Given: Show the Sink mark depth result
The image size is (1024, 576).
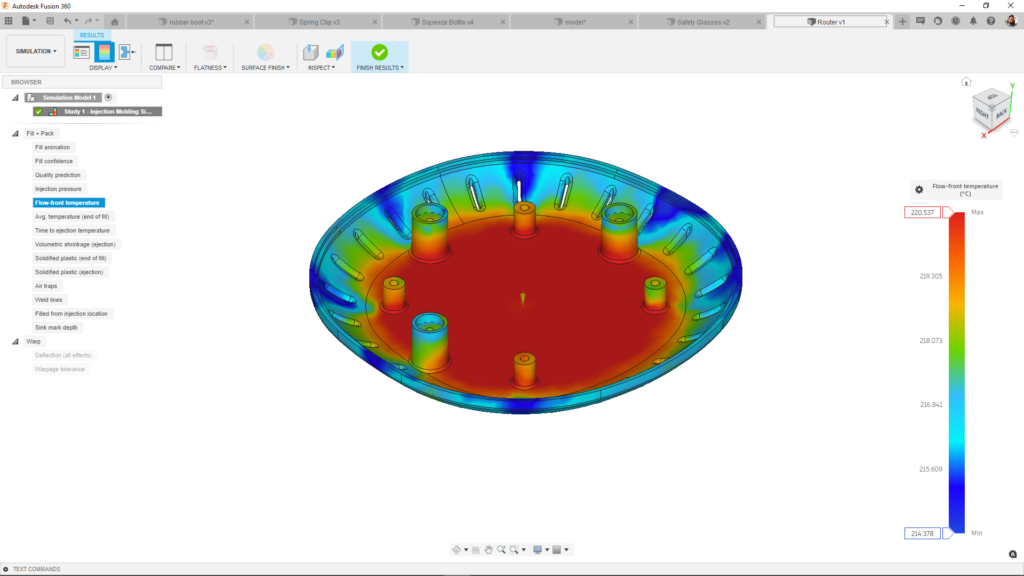Looking at the screenshot, I should tap(56, 328).
